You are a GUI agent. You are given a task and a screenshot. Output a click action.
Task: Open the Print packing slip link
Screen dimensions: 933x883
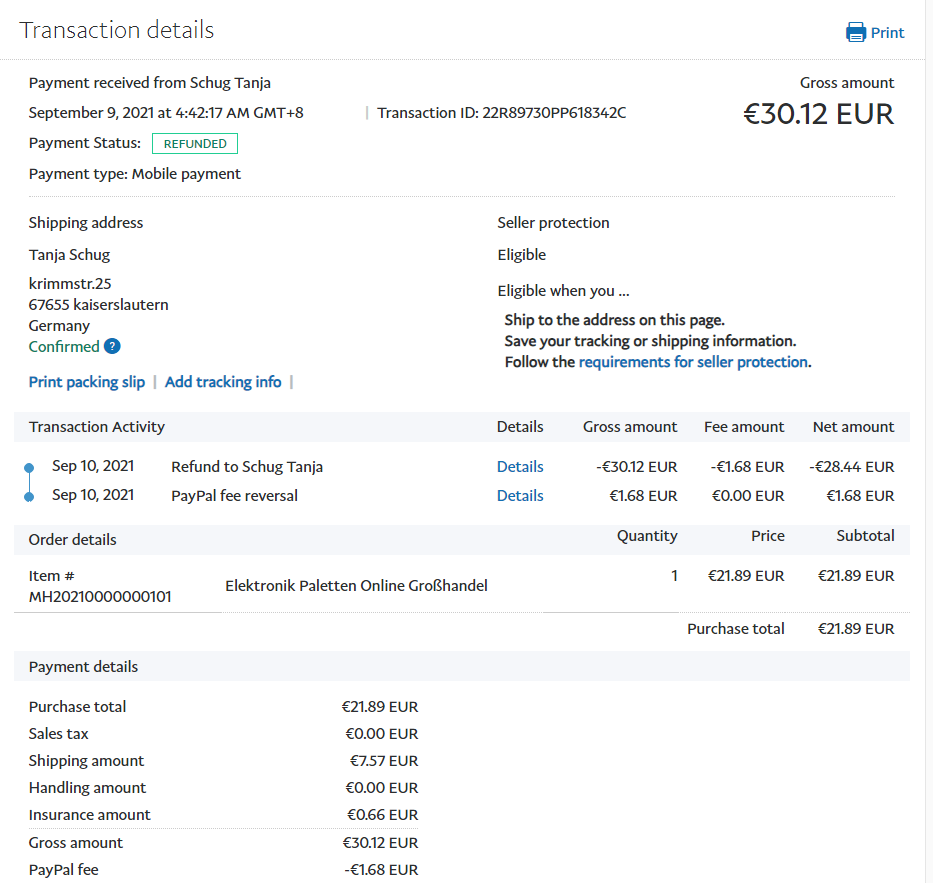tap(87, 382)
